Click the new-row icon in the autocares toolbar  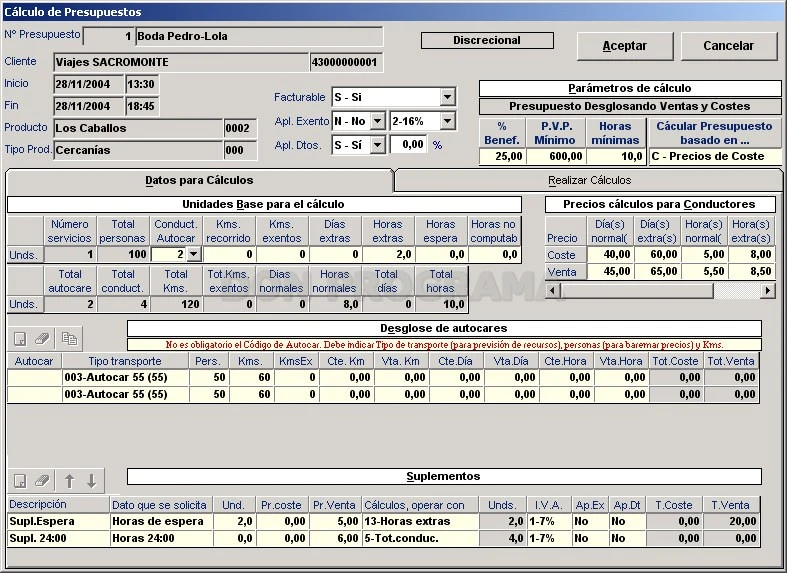click(x=20, y=339)
